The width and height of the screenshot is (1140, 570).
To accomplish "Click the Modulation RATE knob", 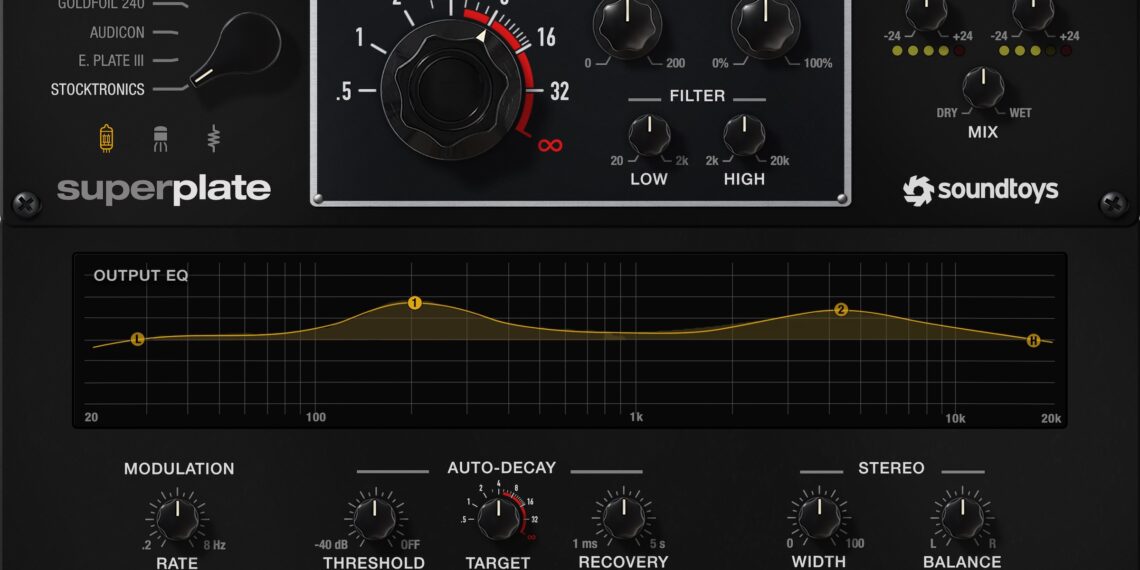I will click(177, 518).
